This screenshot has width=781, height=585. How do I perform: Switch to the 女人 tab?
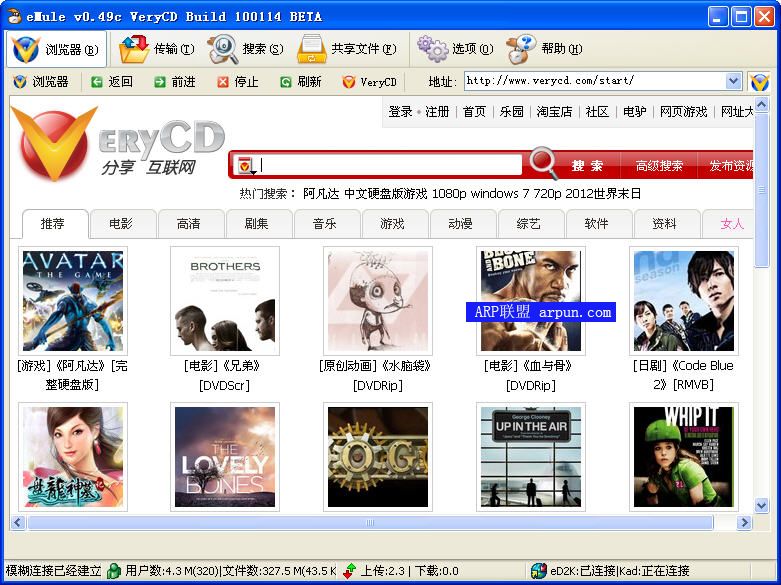coord(728,224)
